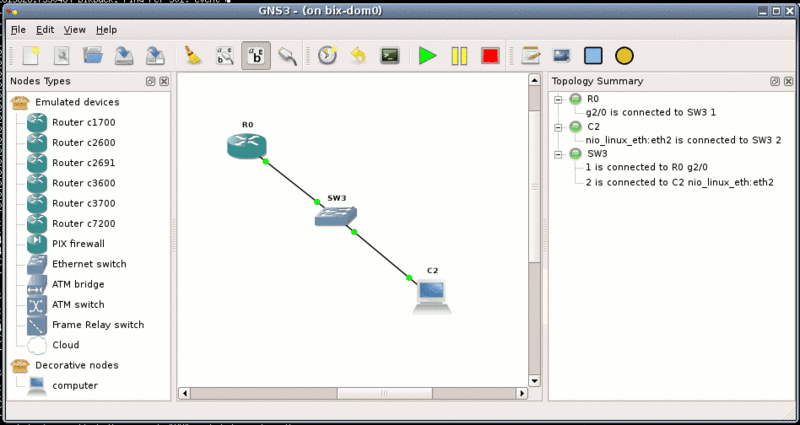Open the File menu
The image size is (800, 425).
[18, 30]
